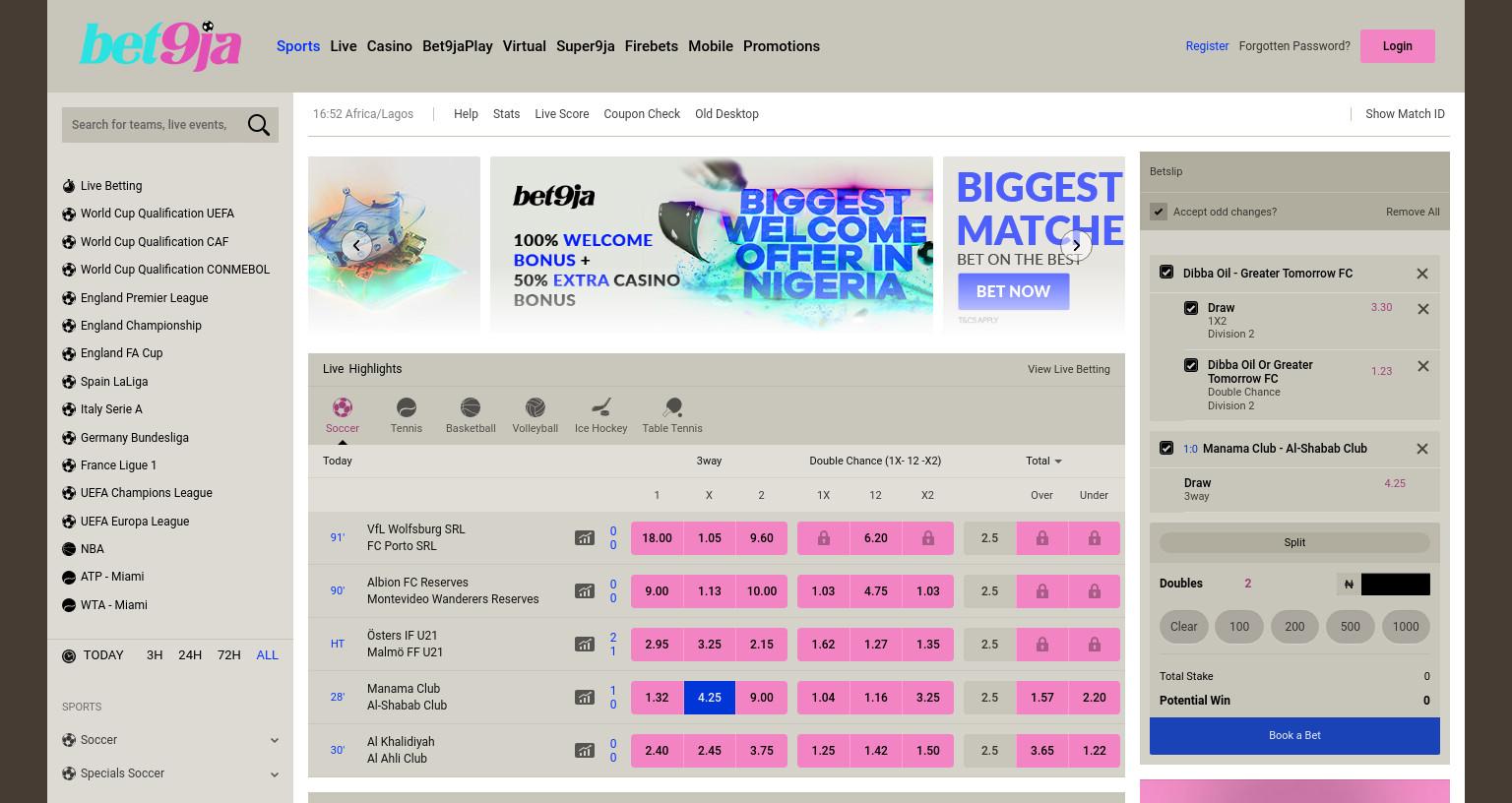Select the 72H time filter
The width and height of the screenshot is (1512, 803).
coord(229,655)
